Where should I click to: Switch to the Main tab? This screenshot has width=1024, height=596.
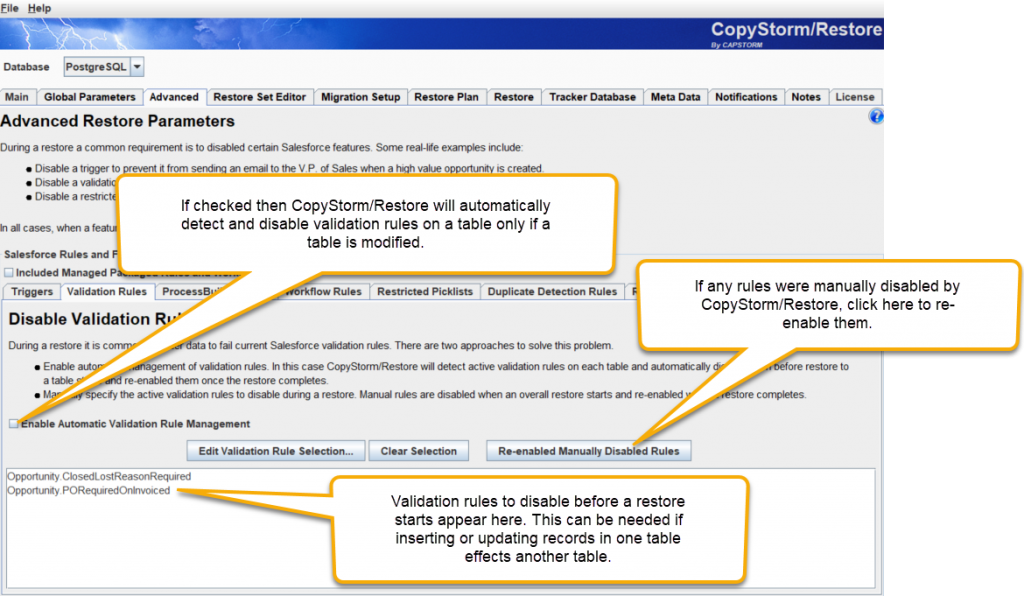(x=17, y=97)
